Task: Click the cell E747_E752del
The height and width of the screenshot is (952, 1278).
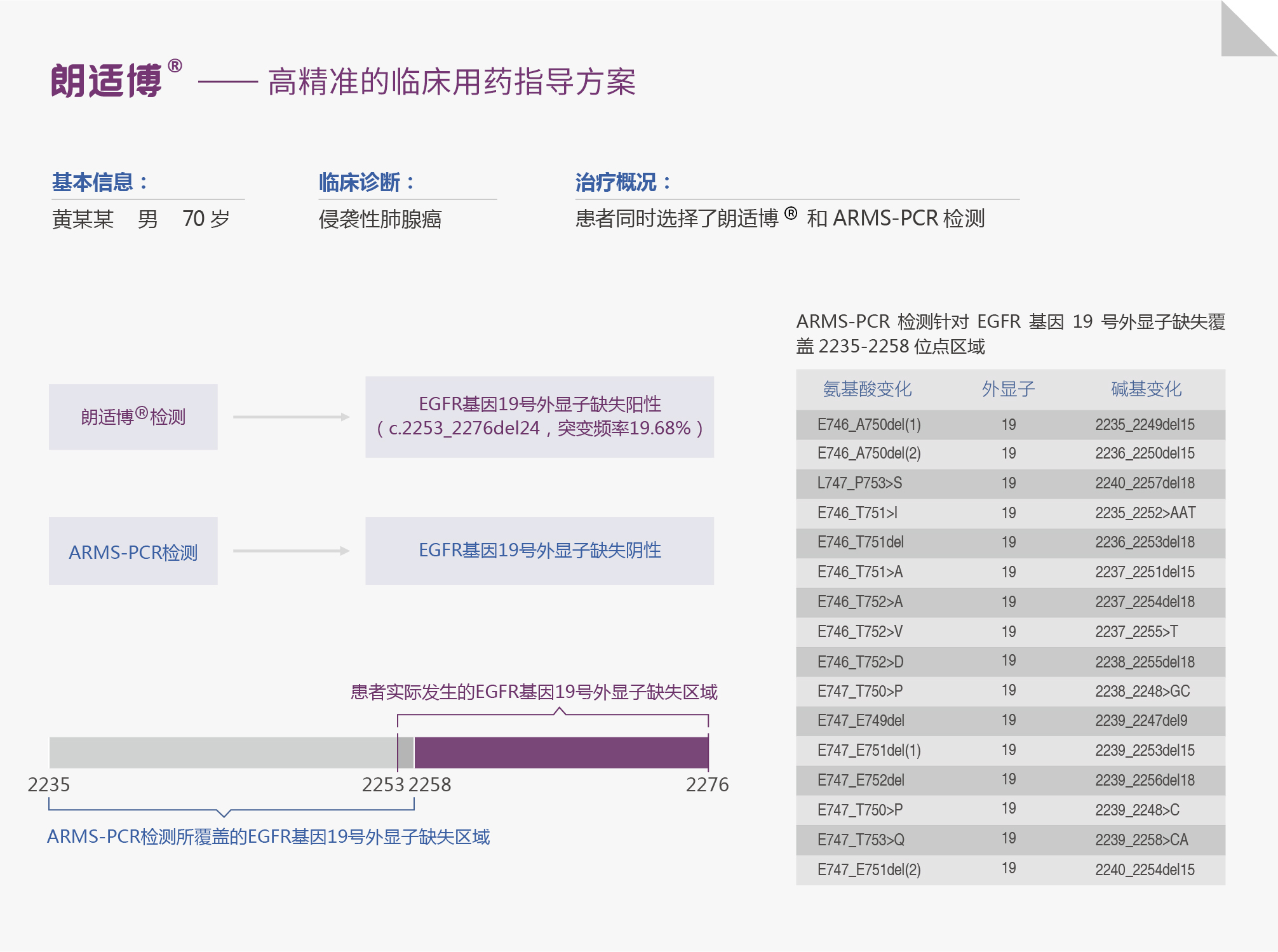Action: coord(861,780)
